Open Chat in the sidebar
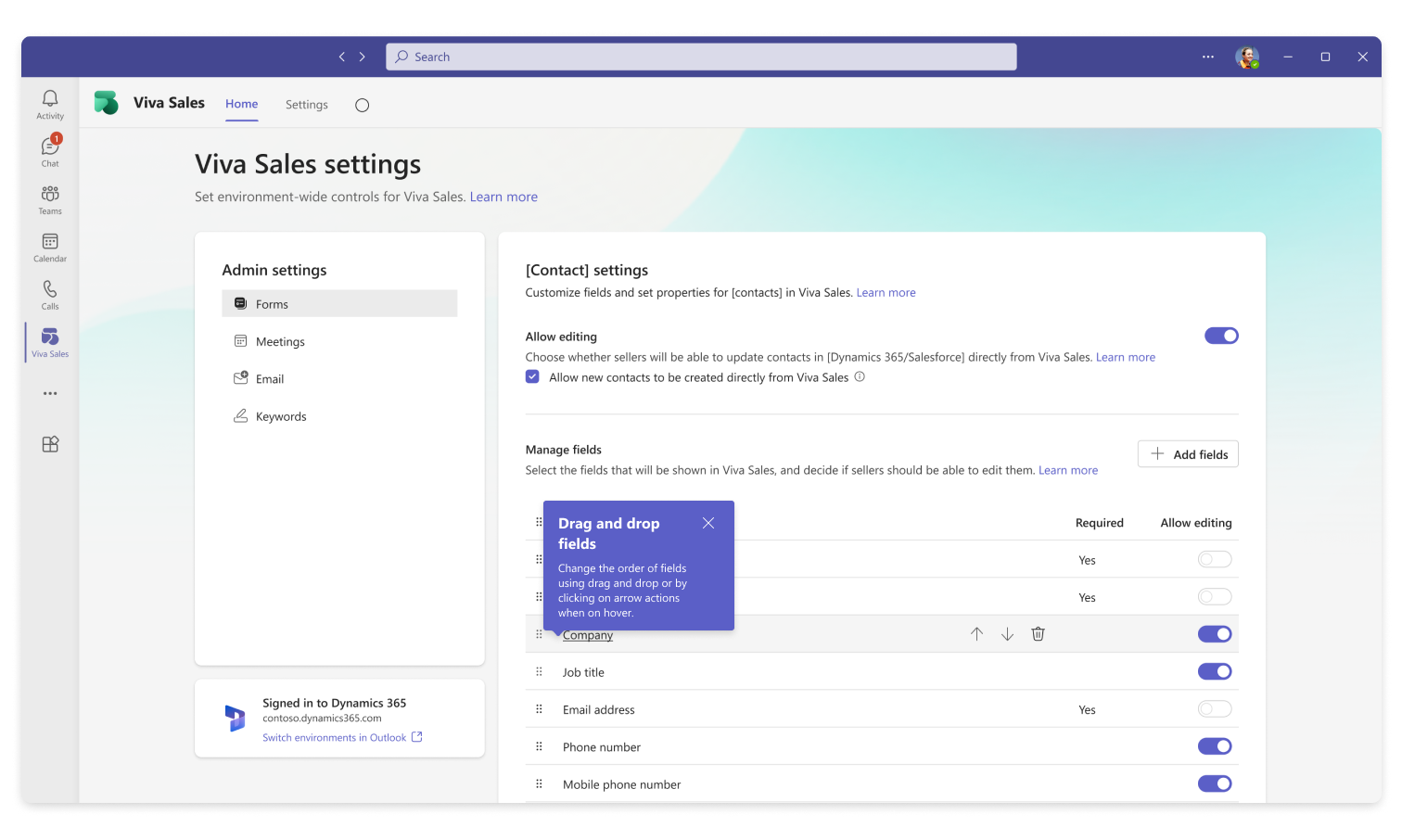This screenshot has height=840, width=1402. pyautogui.click(x=50, y=151)
